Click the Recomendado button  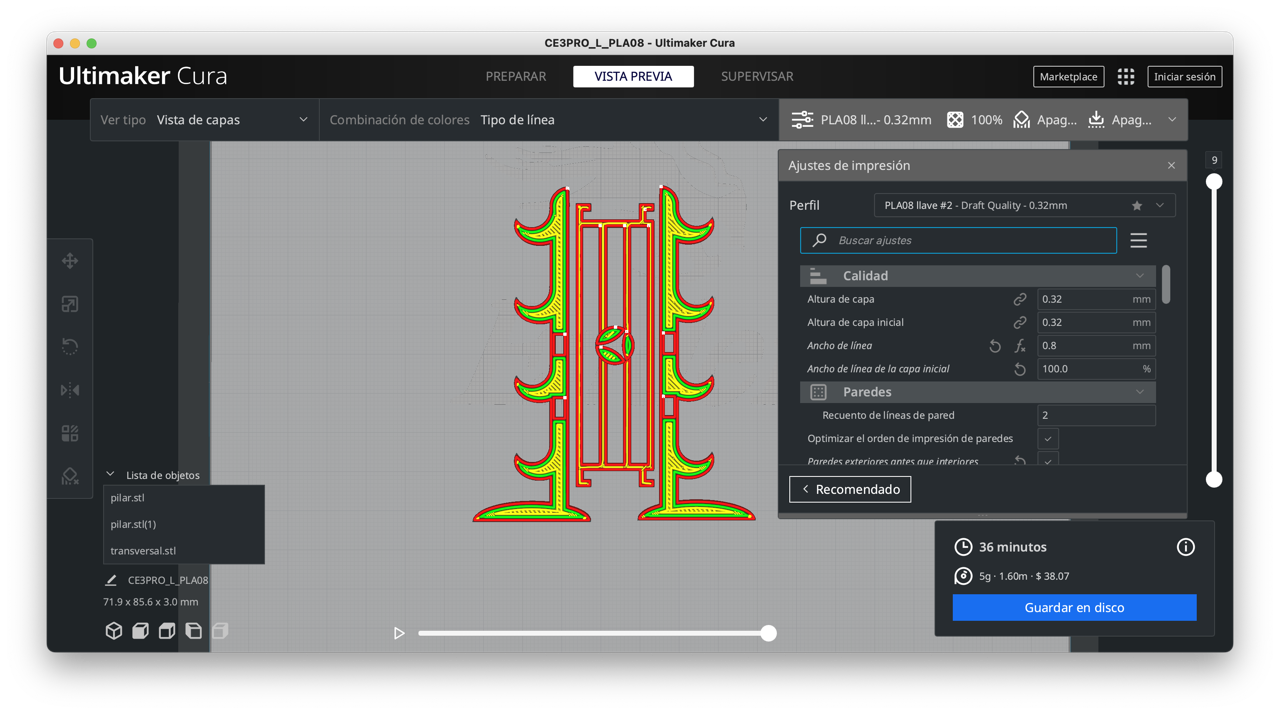850,489
